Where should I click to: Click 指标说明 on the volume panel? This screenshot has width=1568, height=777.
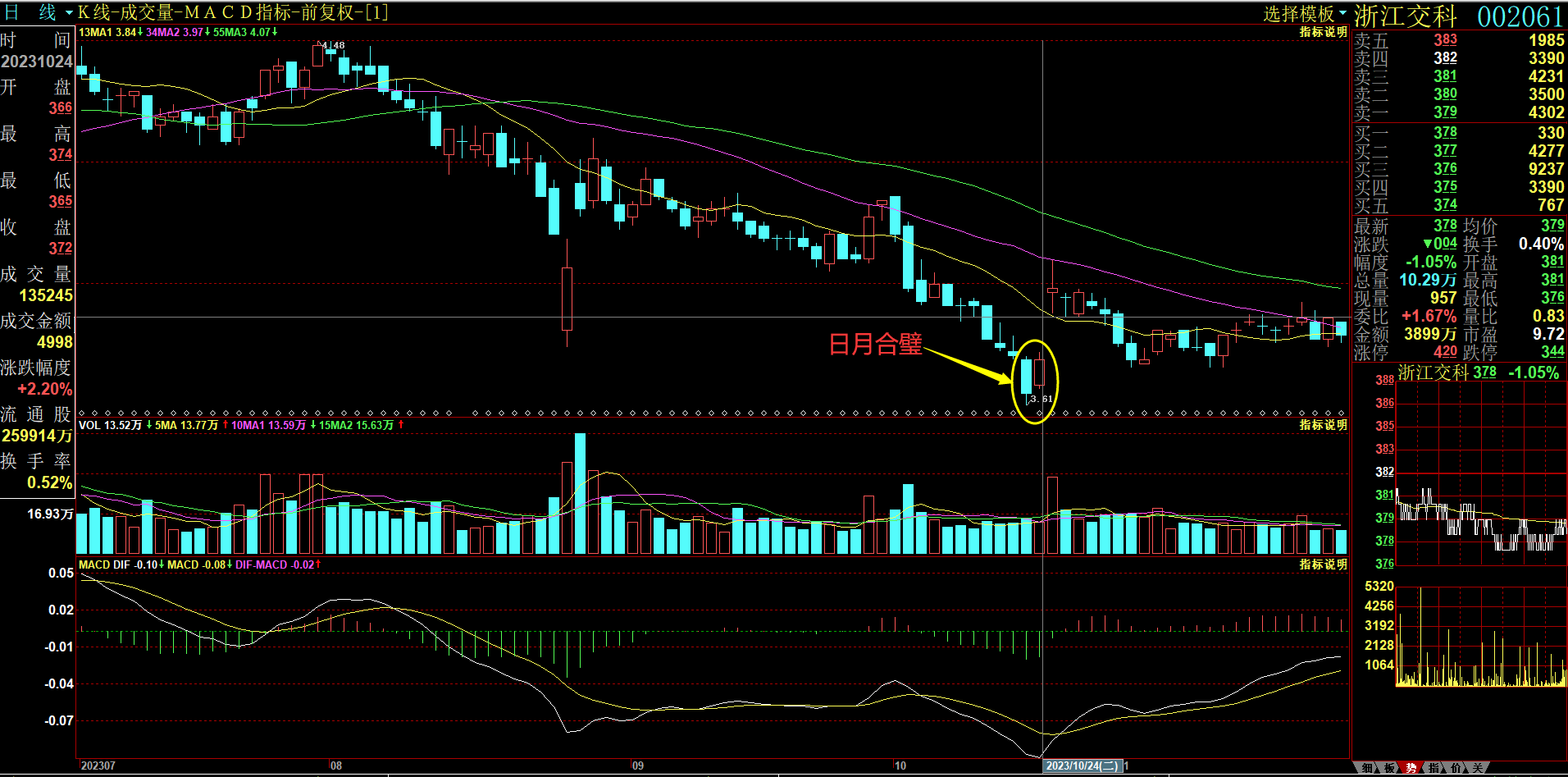point(1323,425)
